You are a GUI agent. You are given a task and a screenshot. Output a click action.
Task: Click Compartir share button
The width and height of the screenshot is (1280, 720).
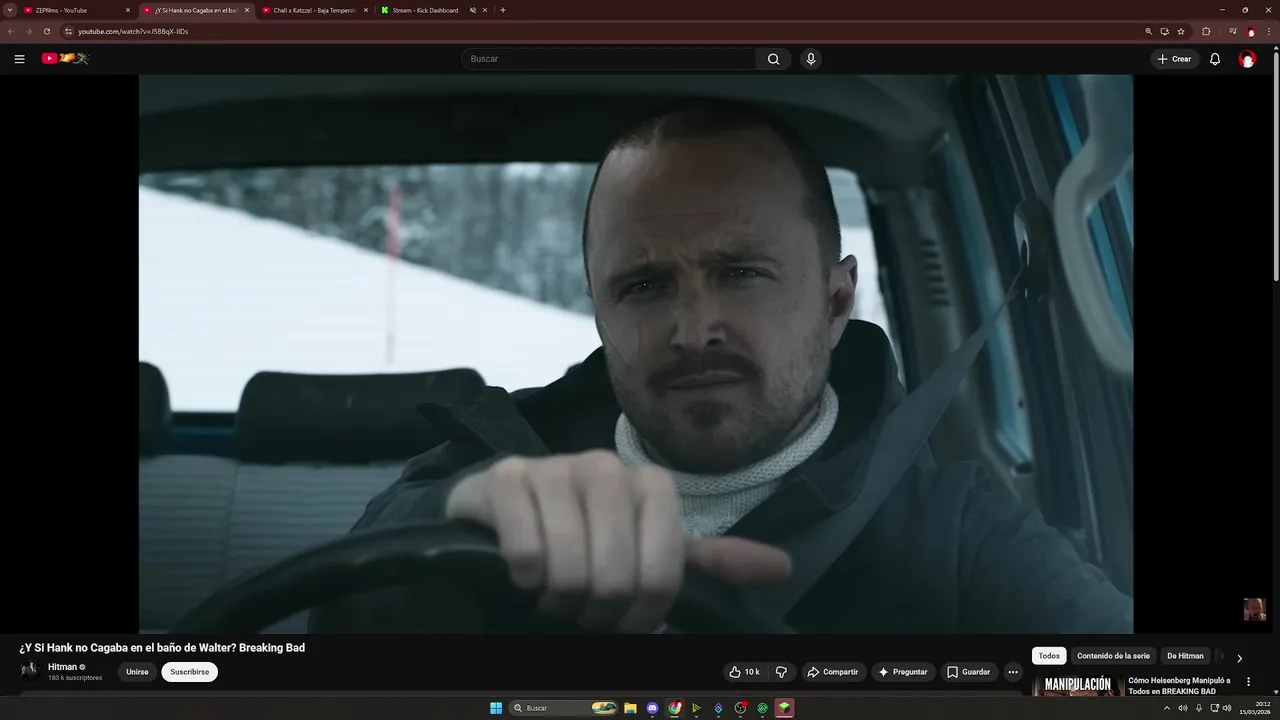(833, 672)
